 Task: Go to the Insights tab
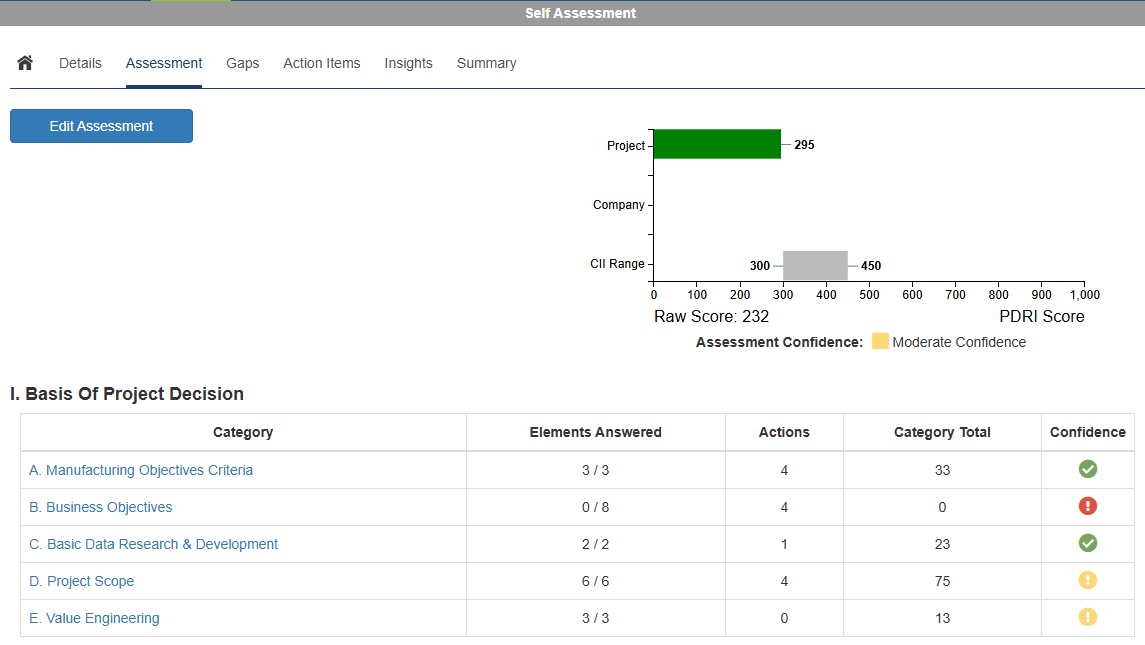tap(408, 63)
